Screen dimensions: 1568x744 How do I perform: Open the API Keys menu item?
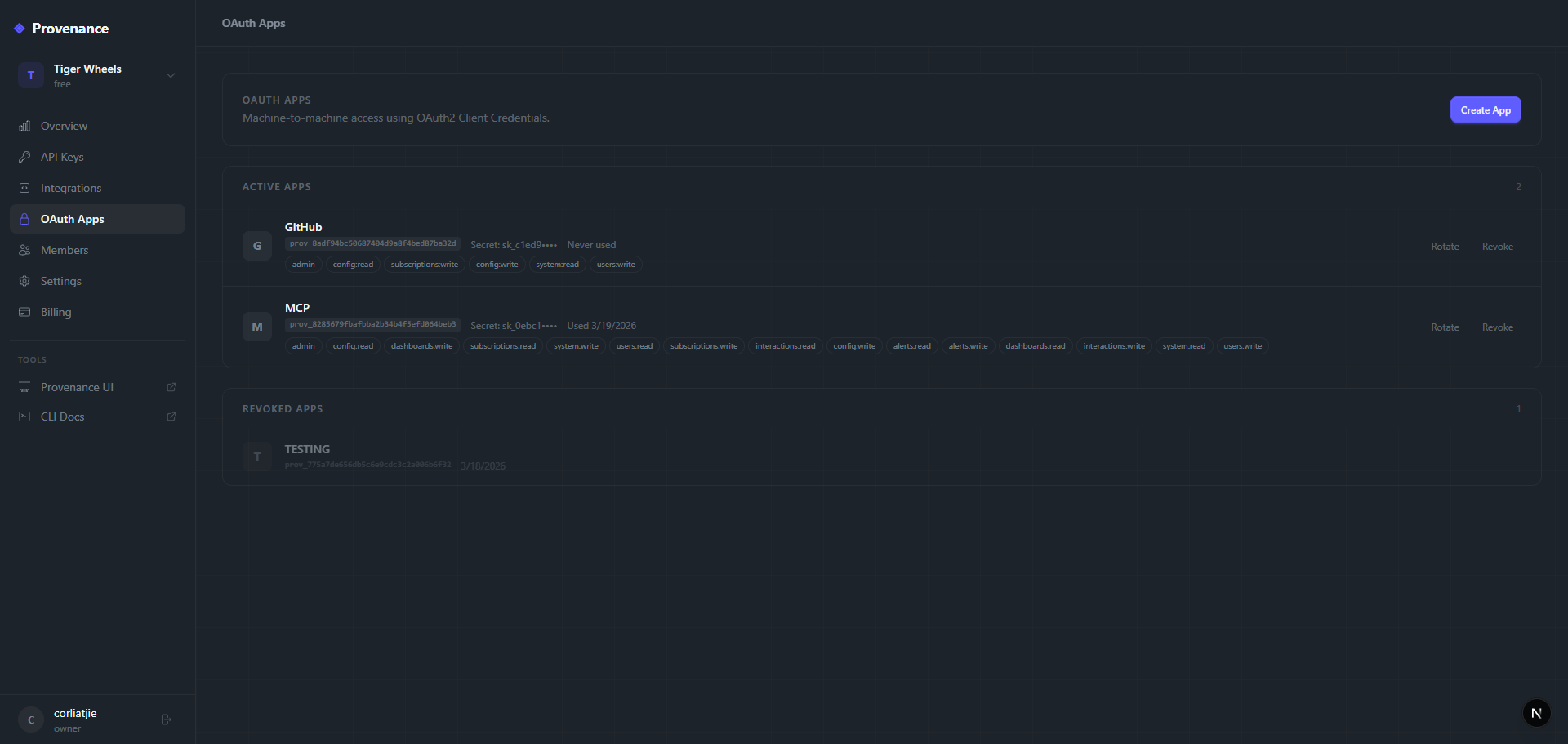pyautogui.click(x=61, y=157)
